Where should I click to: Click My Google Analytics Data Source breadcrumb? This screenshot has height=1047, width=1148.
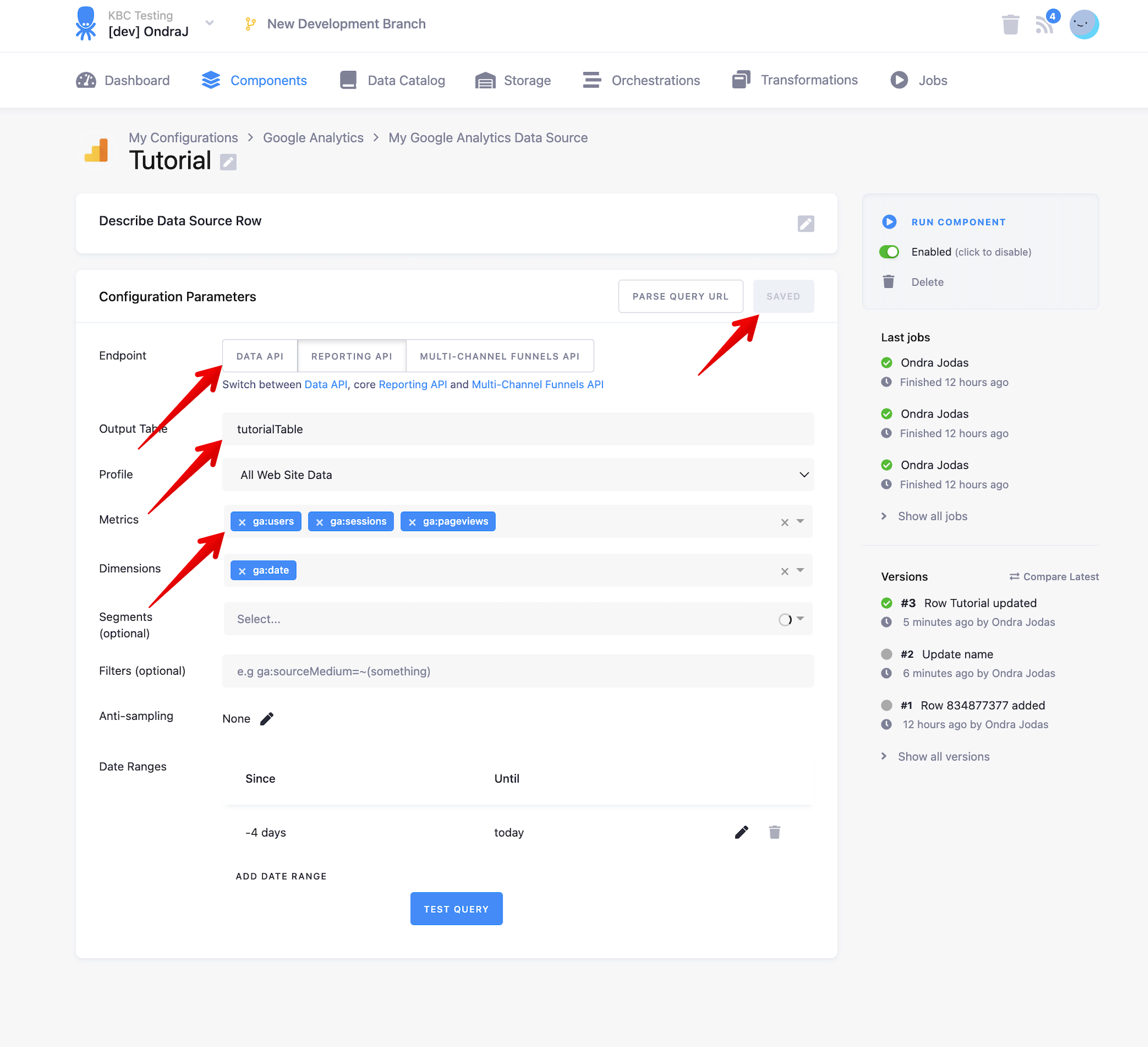[488, 138]
